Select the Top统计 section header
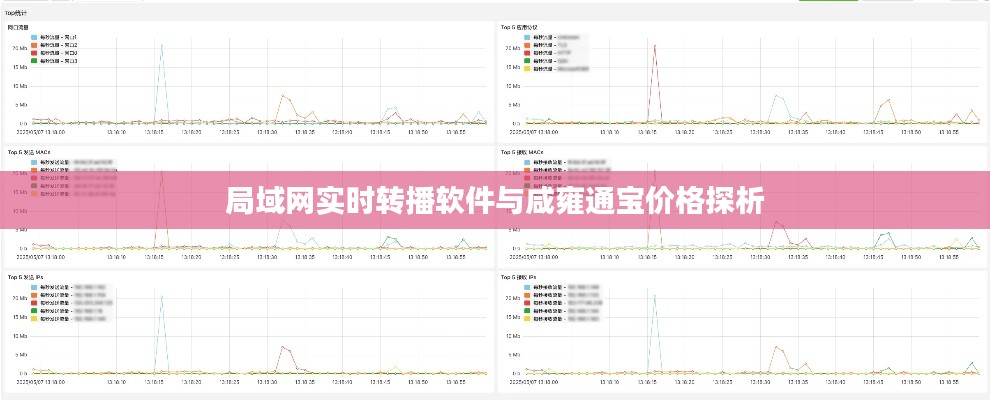The image size is (990, 400). pyautogui.click(x=17, y=13)
